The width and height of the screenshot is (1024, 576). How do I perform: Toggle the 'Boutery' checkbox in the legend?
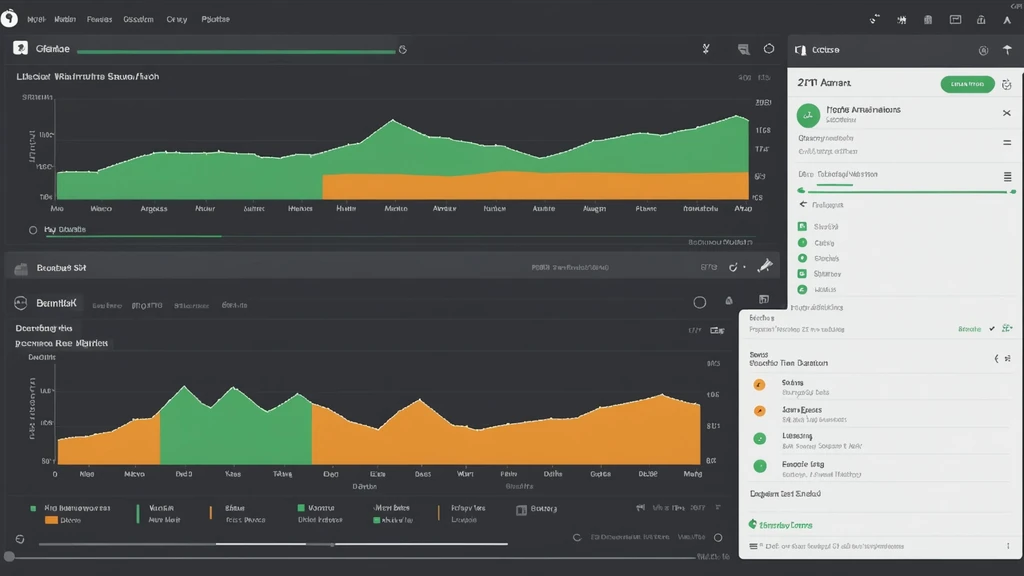[x=521, y=510]
